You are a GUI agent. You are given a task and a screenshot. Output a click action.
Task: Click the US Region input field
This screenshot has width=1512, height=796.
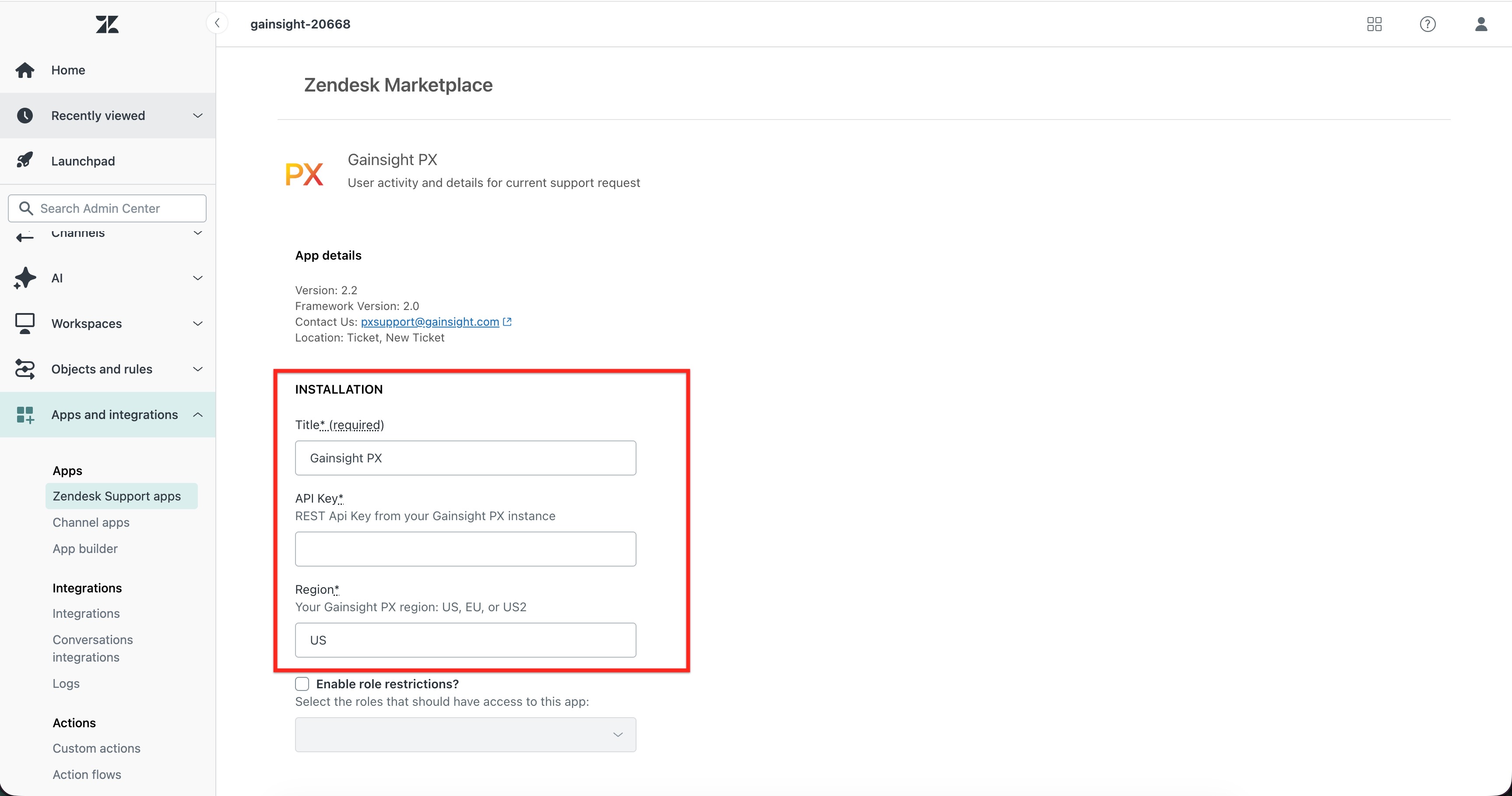pyautogui.click(x=465, y=639)
